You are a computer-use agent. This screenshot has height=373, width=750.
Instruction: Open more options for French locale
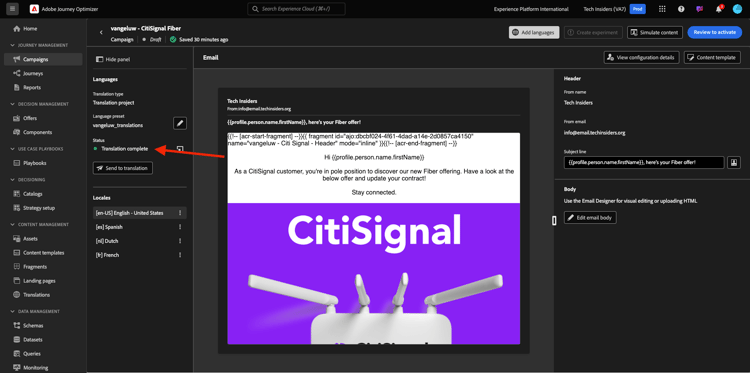tap(180, 255)
